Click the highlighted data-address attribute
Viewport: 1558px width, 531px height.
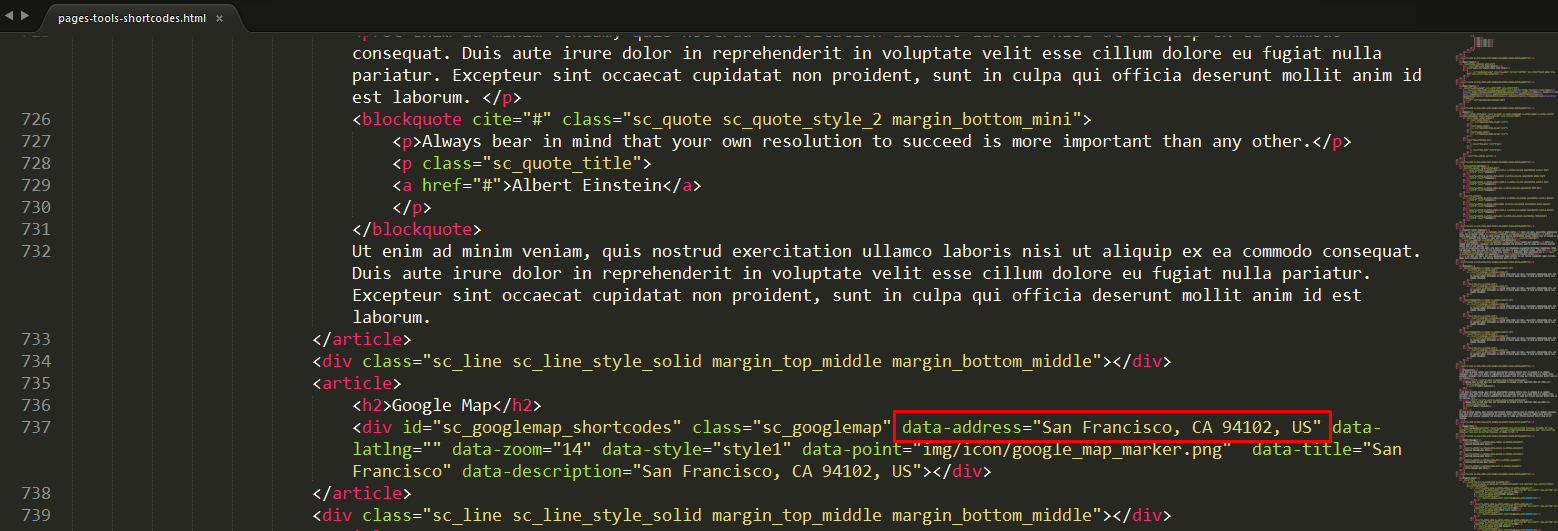pyautogui.click(x=1112, y=427)
